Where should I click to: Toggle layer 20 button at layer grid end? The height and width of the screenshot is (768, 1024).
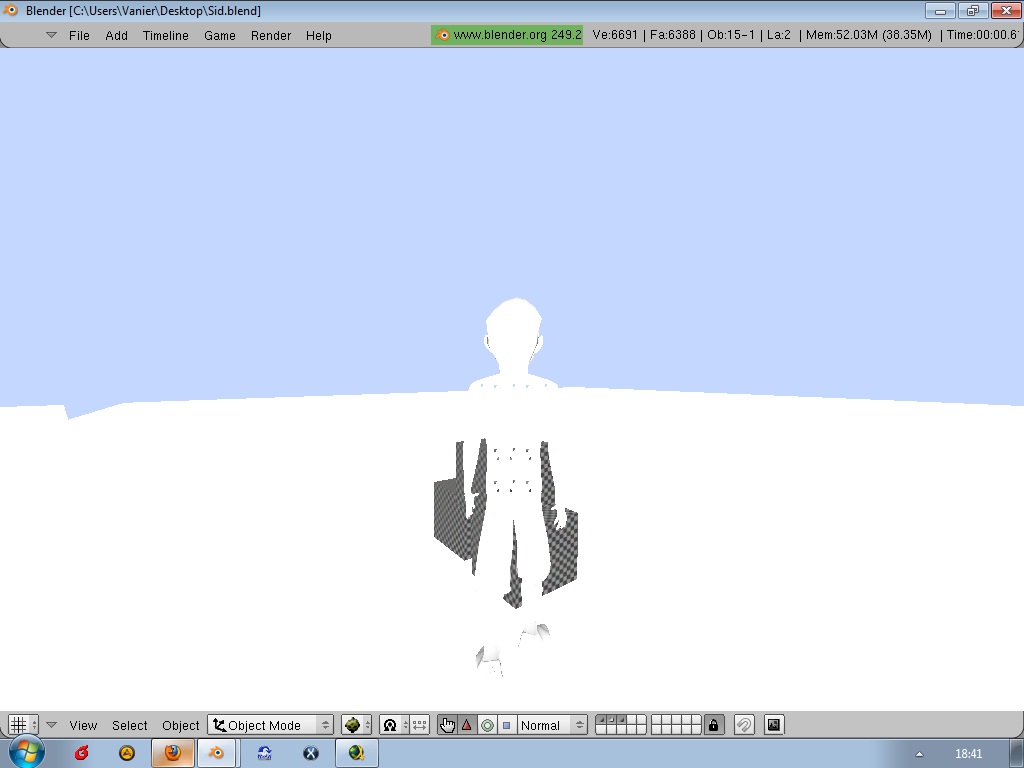[x=696, y=729]
